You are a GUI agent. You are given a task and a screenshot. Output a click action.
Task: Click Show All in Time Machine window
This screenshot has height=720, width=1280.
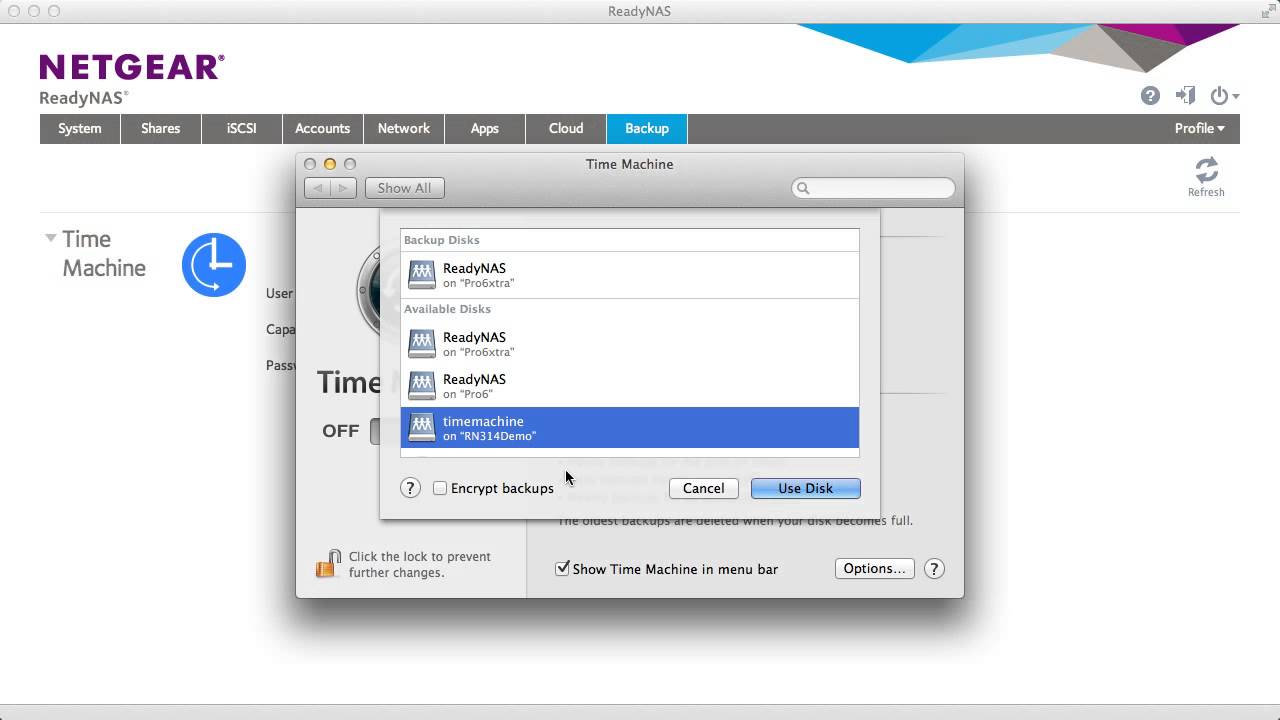pyautogui.click(x=404, y=188)
